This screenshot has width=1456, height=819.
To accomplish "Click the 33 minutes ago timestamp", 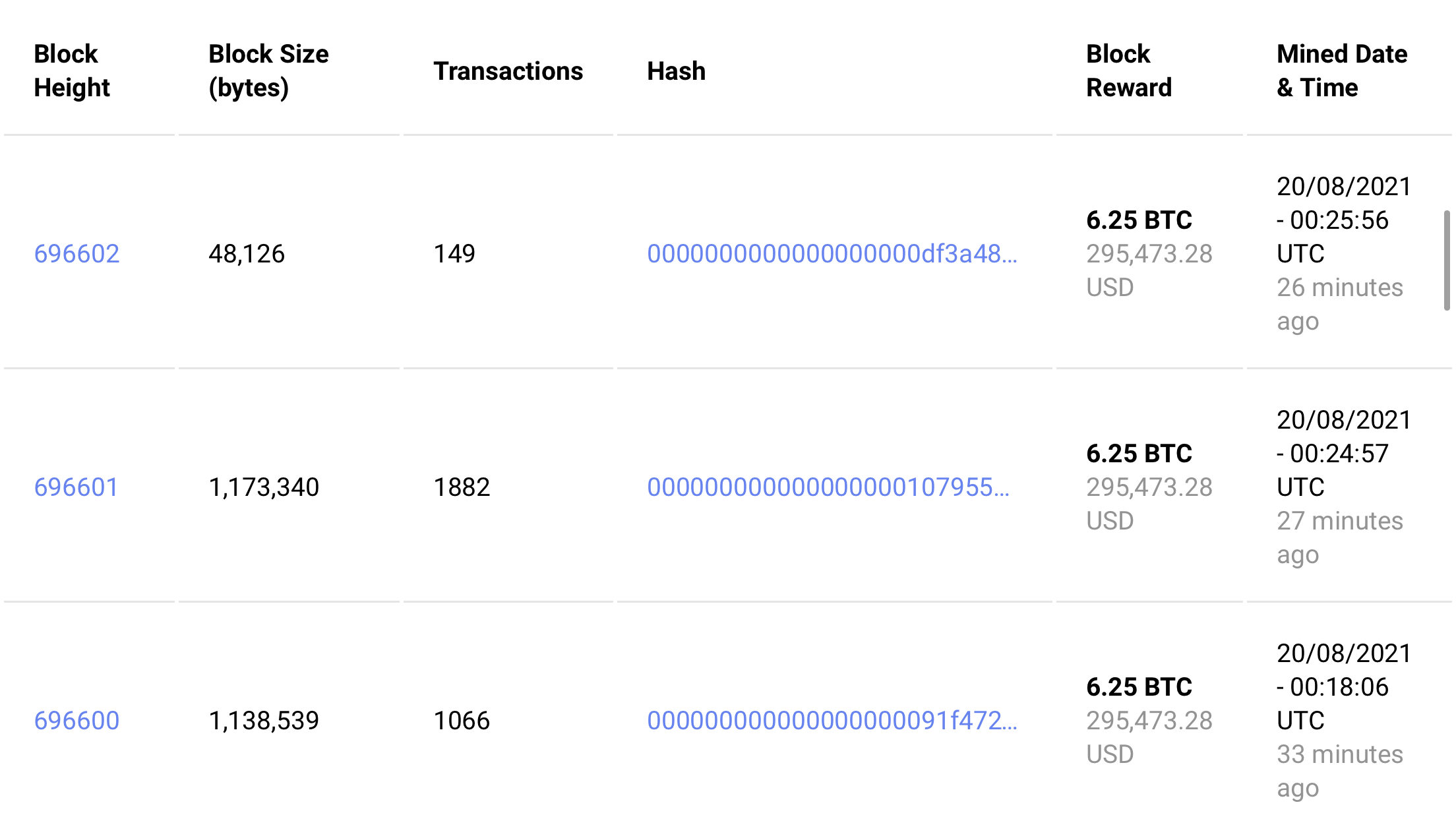I will coord(1340,771).
